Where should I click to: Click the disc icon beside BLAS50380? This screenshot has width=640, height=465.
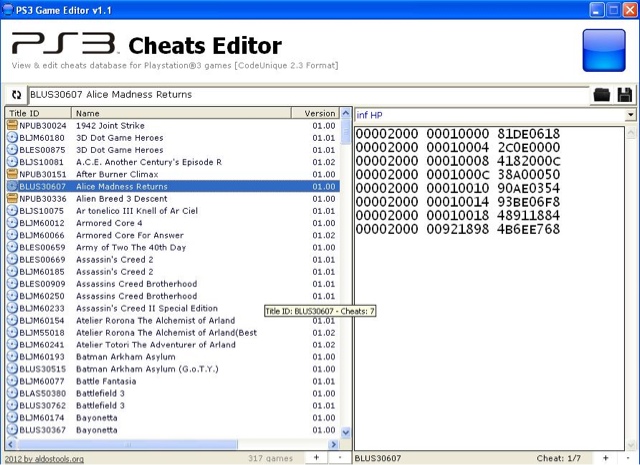point(13,393)
